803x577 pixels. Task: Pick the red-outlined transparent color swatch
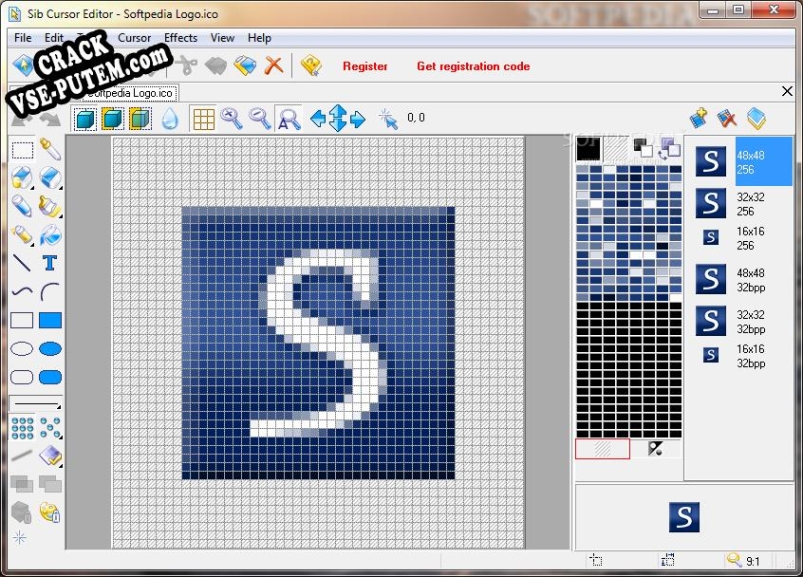point(603,449)
